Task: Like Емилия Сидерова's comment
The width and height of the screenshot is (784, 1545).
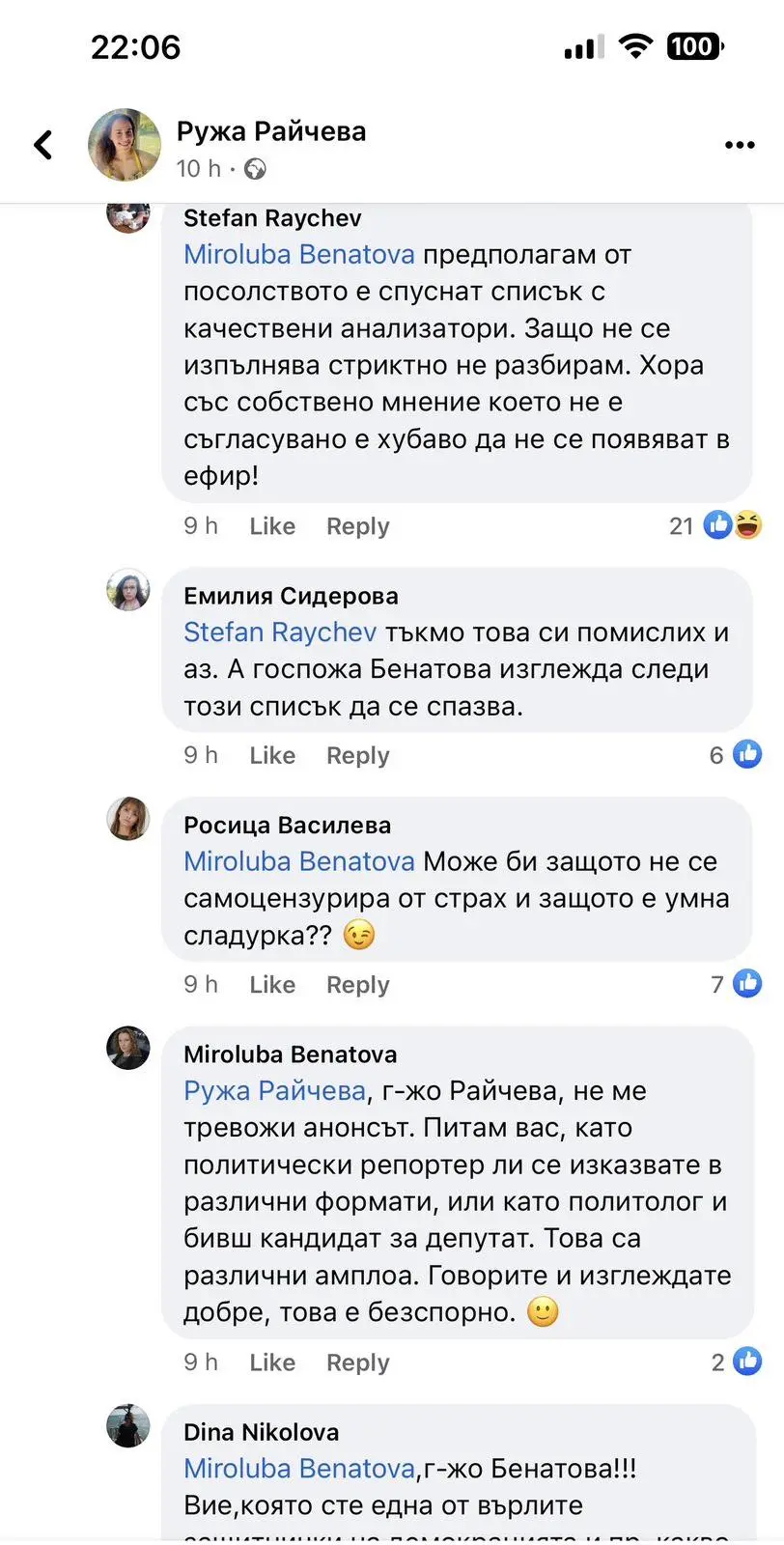Action: click(272, 755)
